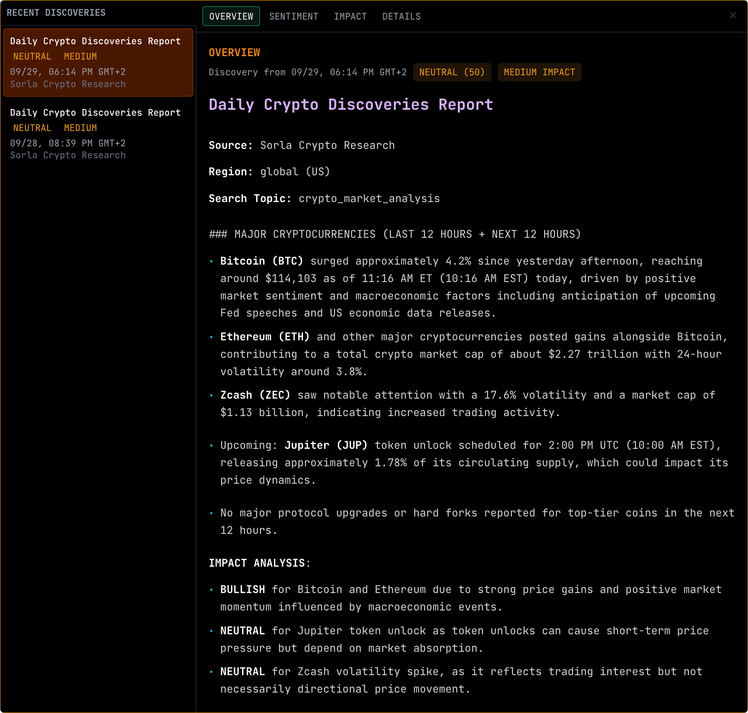Click the NEUTRAL label for Jupiter token unlock

(242, 630)
